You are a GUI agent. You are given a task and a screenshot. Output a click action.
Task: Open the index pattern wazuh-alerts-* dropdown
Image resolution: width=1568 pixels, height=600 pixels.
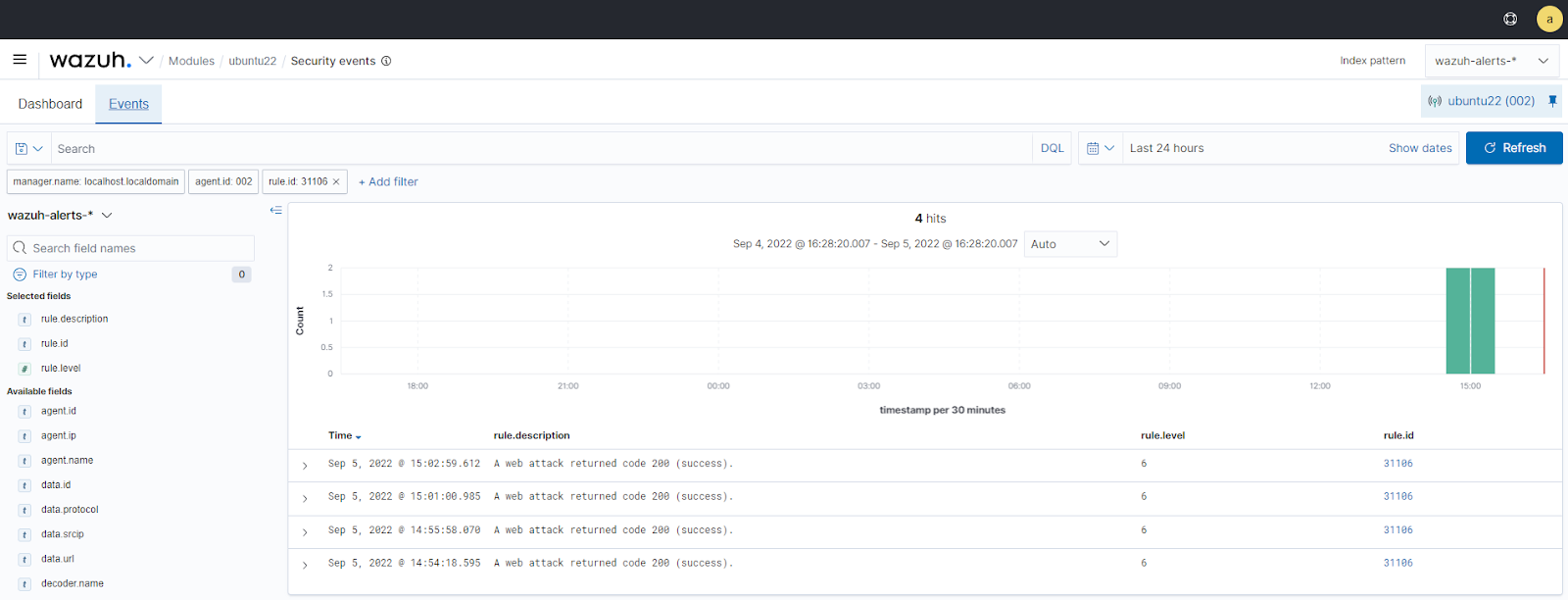(x=1492, y=61)
